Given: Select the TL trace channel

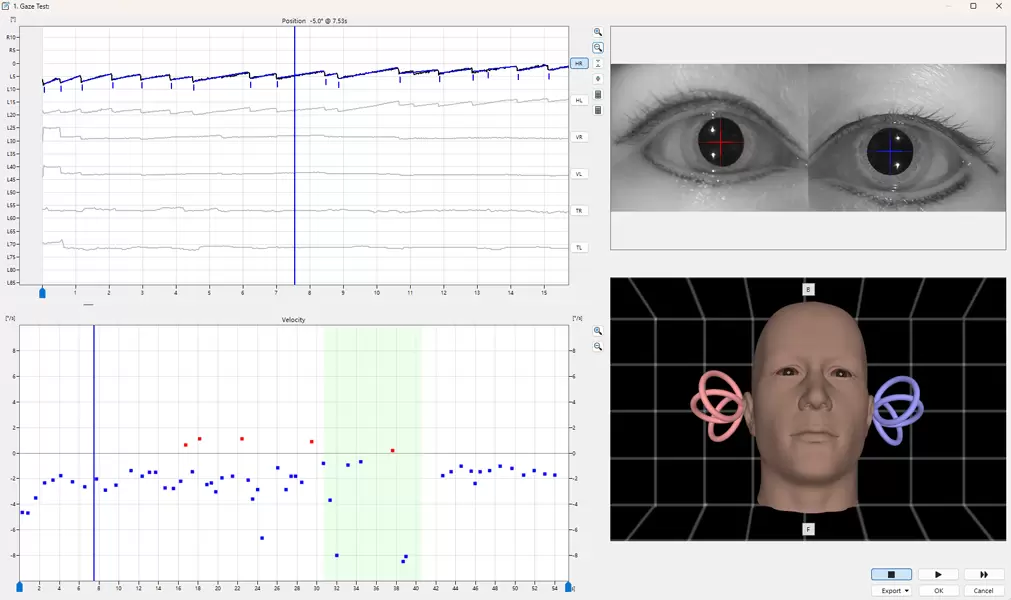Looking at the screenshot, I should [x=579, y=247].
